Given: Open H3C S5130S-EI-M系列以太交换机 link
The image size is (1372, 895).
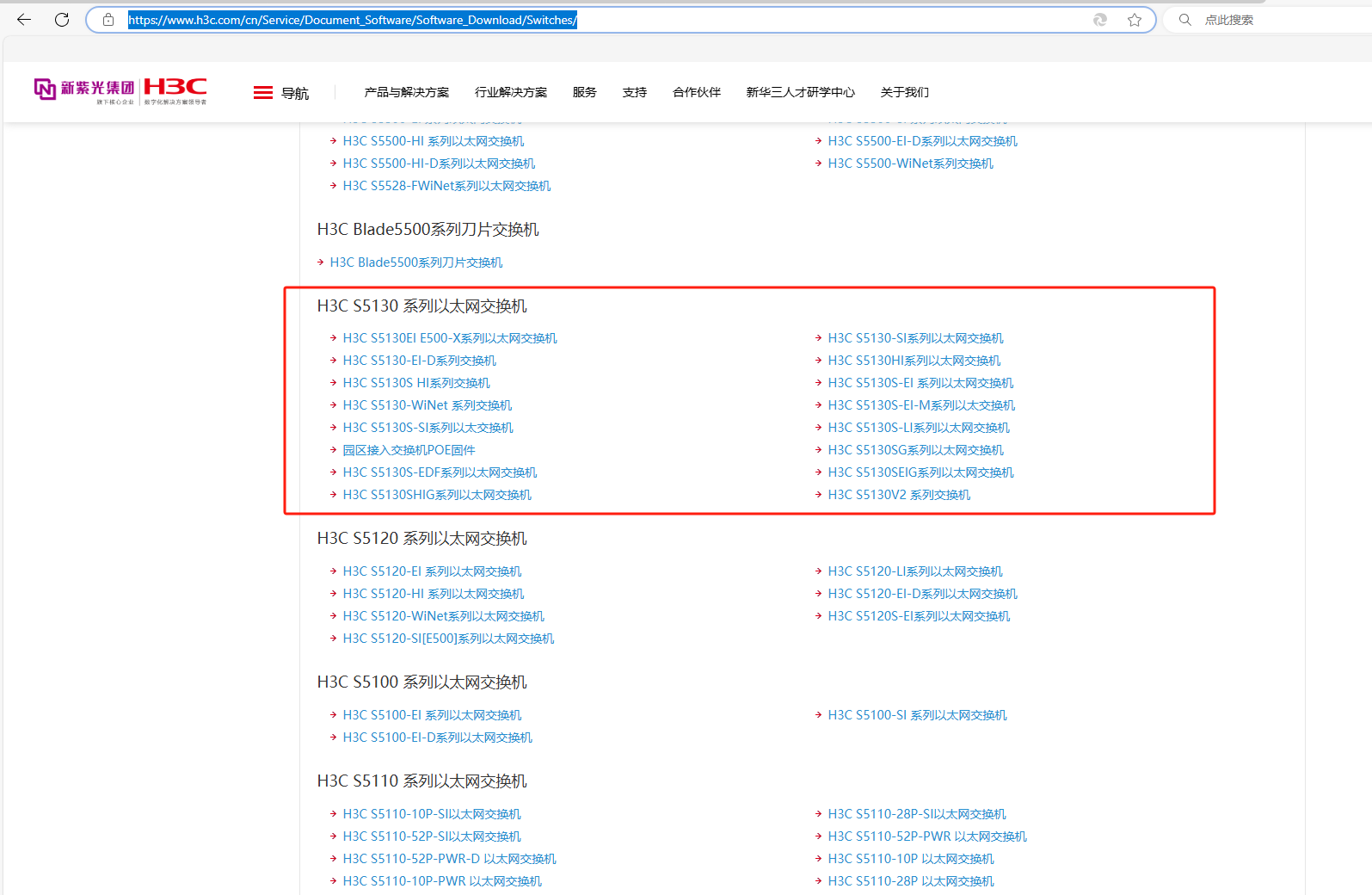Looking at the screenshot, I should [921, 405].
